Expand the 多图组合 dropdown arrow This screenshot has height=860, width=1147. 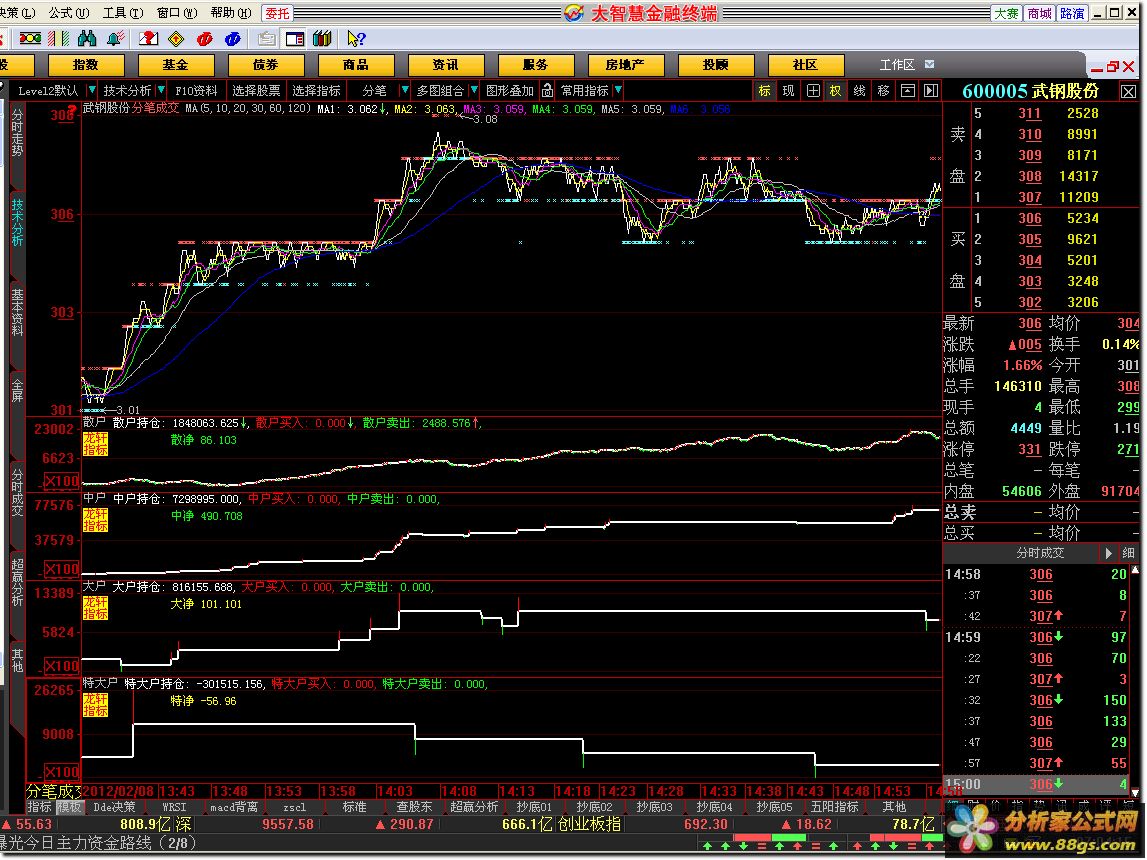click(x=474, y=90)
